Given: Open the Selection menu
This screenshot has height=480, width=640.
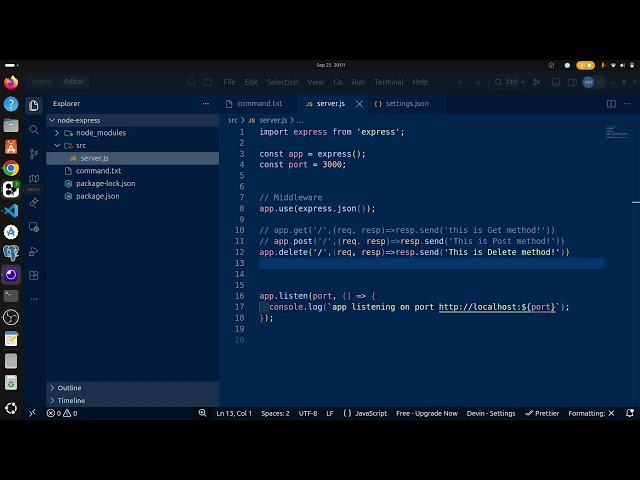Looking at the screenshot, I should [x=282, y=82].
